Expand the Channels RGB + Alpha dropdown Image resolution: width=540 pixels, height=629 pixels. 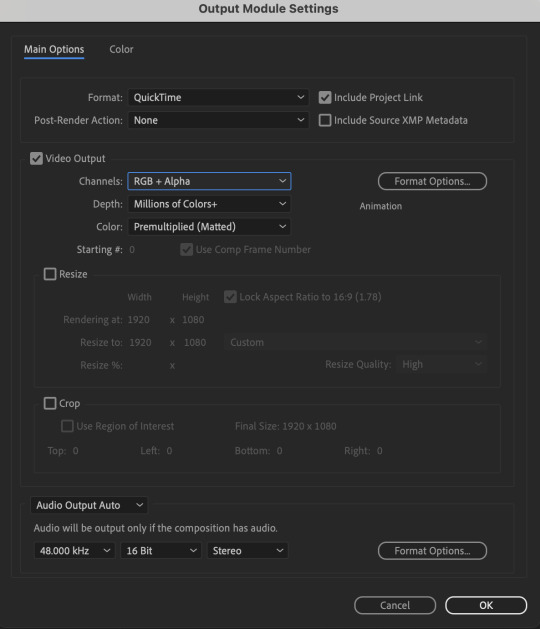pyautogui.click(x=209, y=181)
